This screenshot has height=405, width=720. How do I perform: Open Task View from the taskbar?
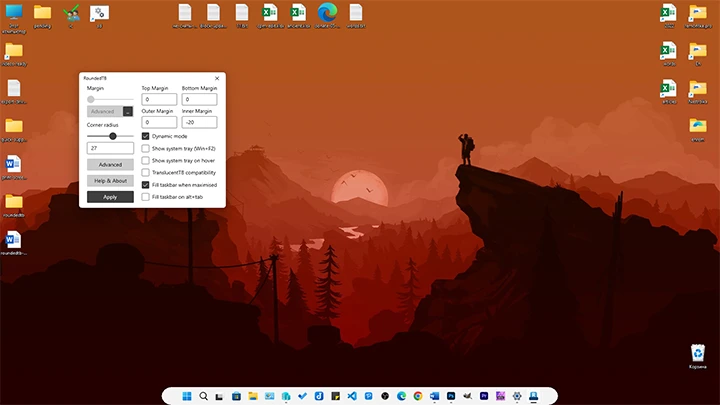coord(219,396)
